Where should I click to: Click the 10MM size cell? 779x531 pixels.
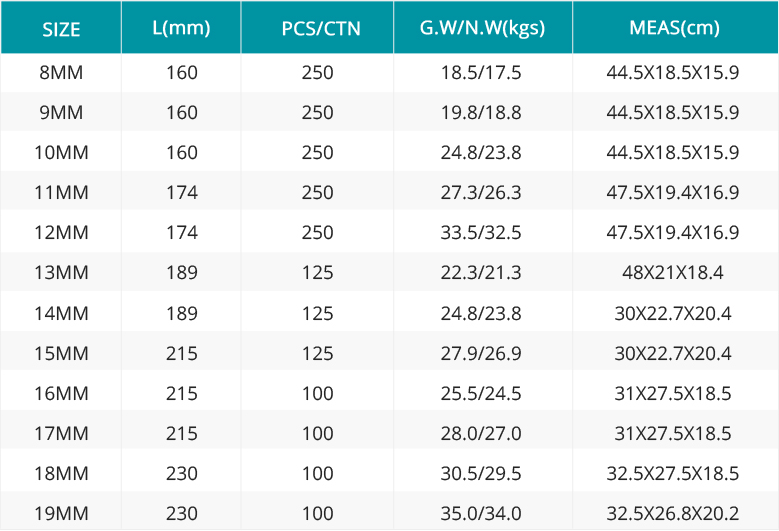pos(61,152)
